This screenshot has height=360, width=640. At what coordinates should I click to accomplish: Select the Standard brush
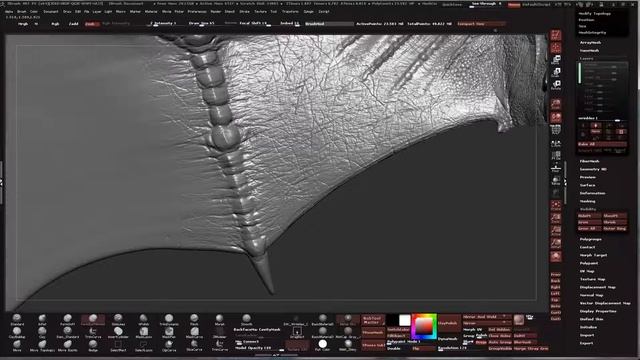17,320
